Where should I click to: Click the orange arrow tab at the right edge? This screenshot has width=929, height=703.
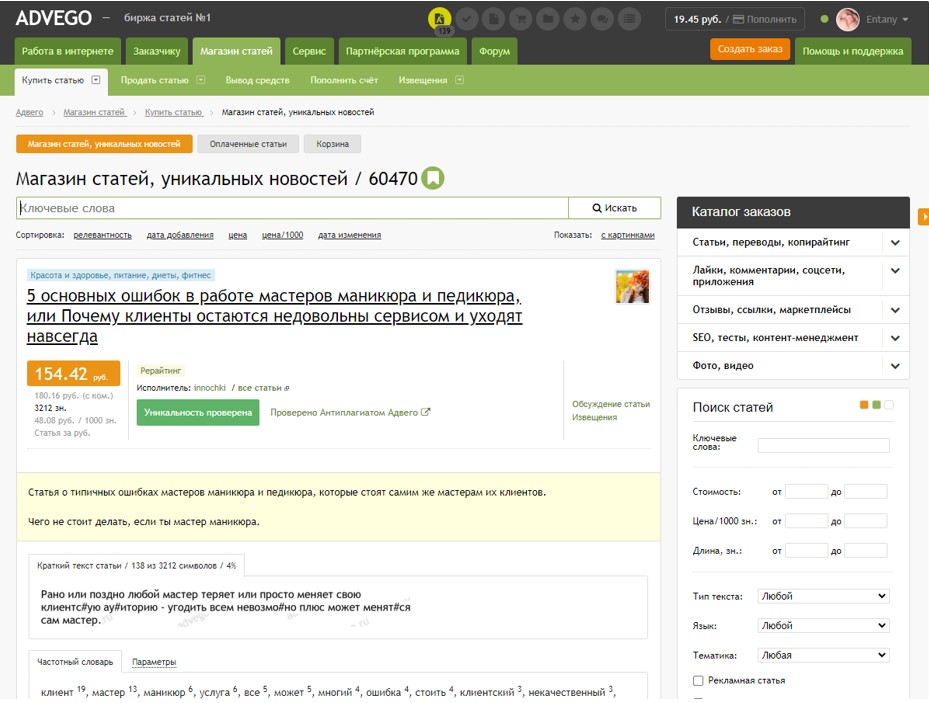click(923, 217)
